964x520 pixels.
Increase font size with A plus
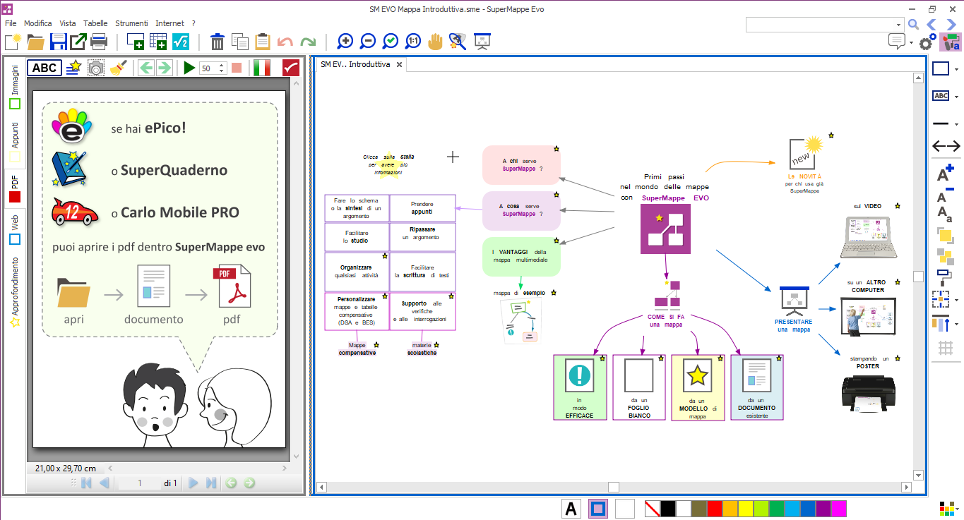click(x=944, y=173)
